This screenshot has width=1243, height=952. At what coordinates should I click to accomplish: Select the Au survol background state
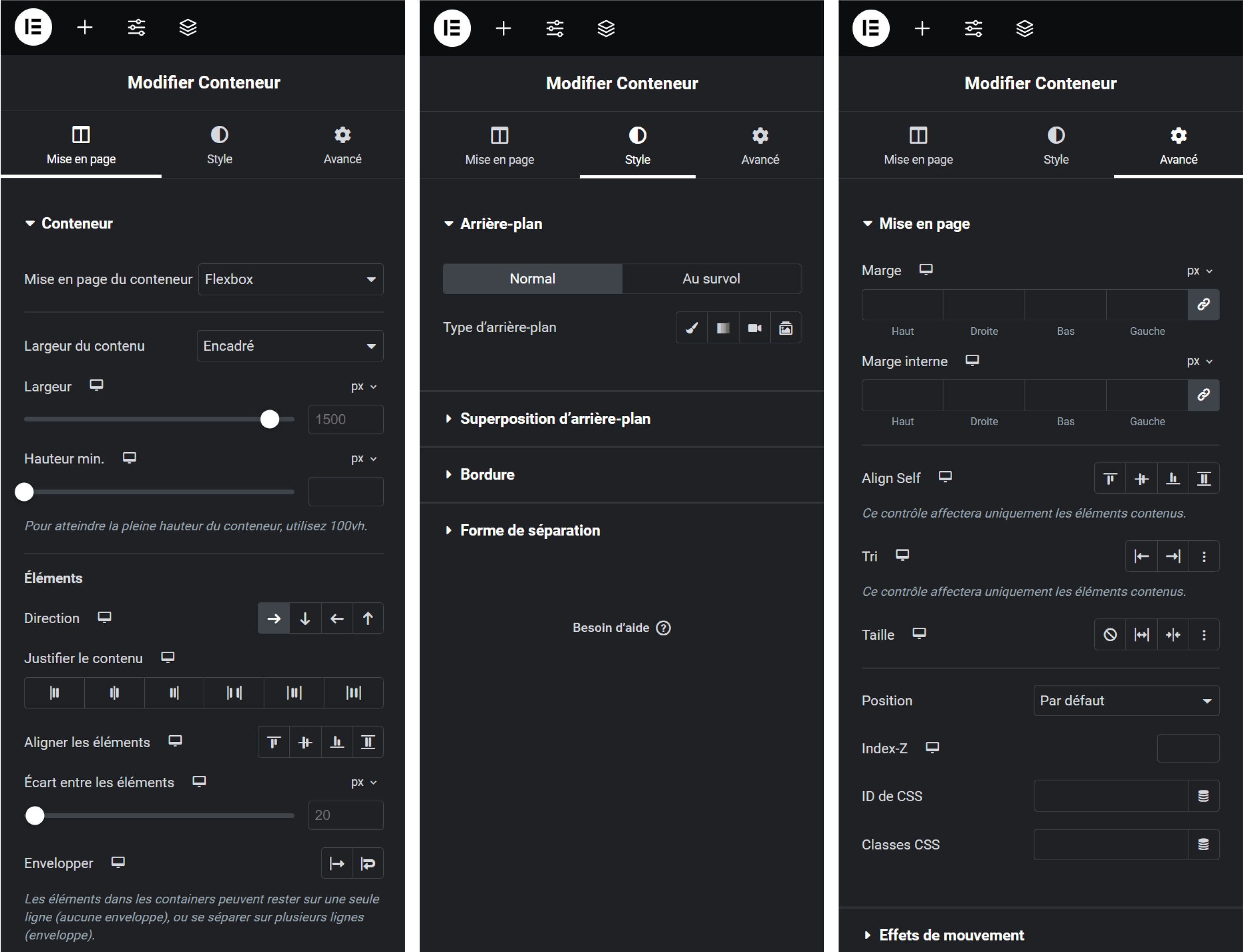(x=711, y=279)
